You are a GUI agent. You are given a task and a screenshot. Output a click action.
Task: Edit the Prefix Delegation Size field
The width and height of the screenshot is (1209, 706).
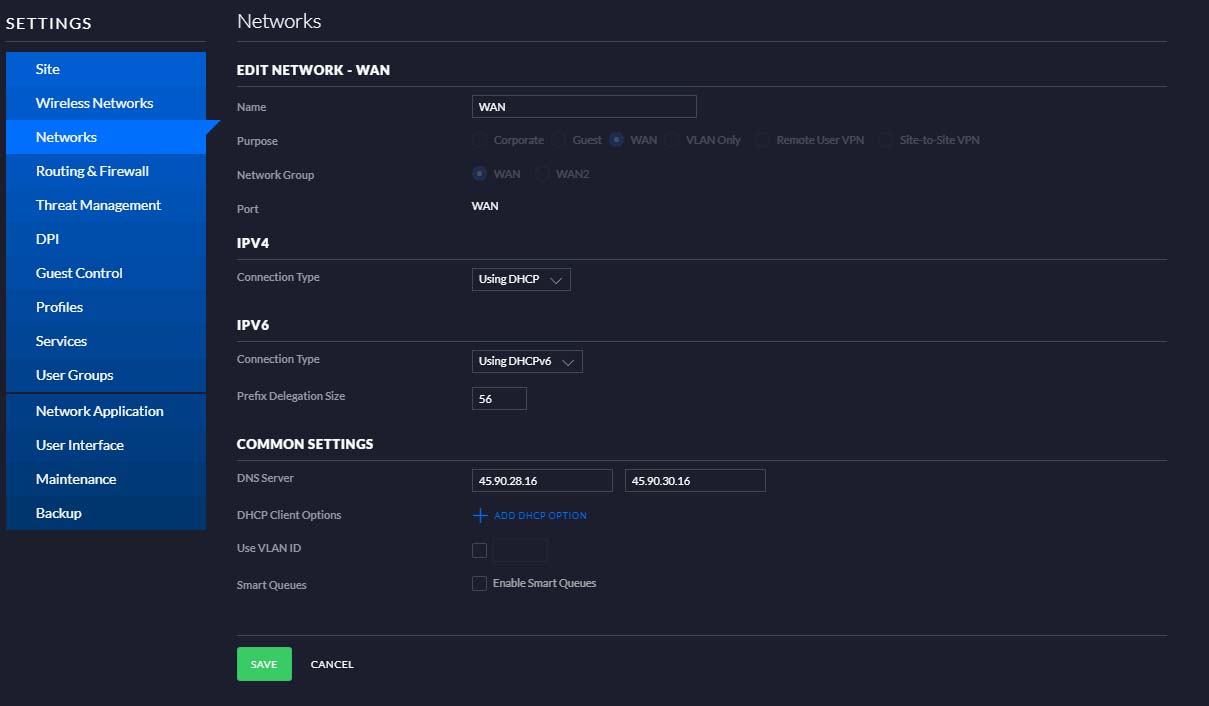(x=499, y=398)
